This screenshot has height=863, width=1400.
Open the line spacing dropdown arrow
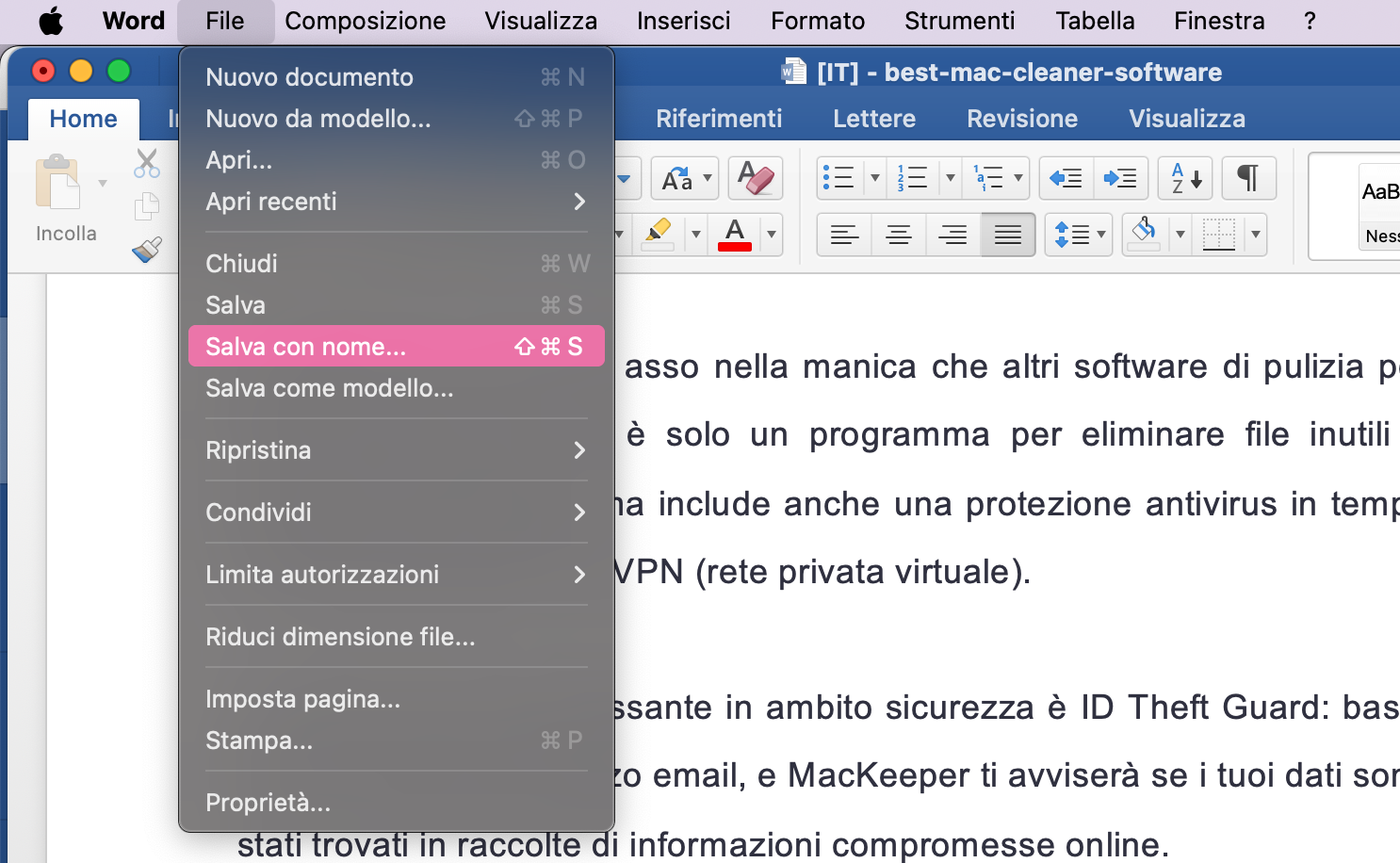point(1101,234)
